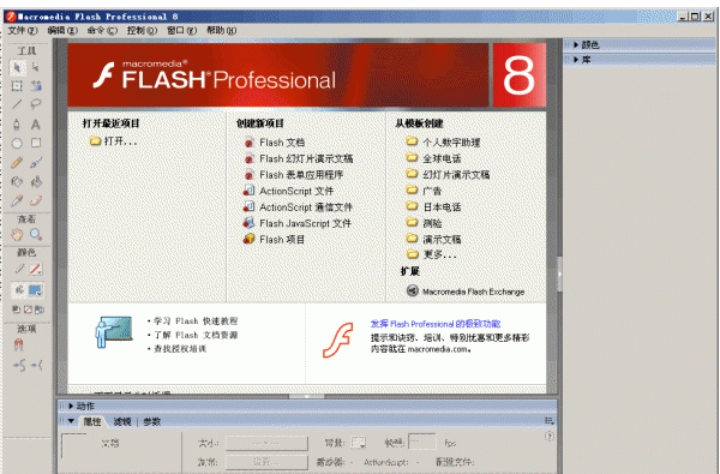Create an ActionScript 文件
The height and width of the screenshot is (474, 720).
pos(288,191)
